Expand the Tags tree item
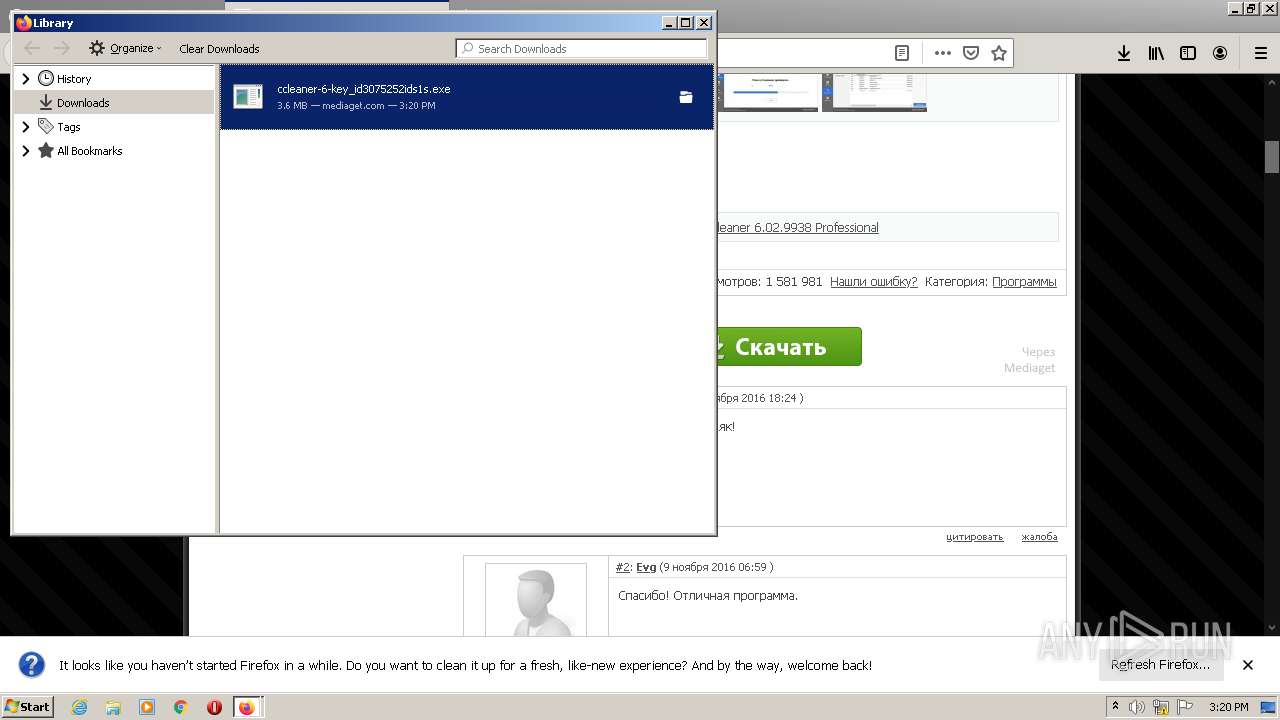This screenshot has height=720, width=1280. [26, 126]
